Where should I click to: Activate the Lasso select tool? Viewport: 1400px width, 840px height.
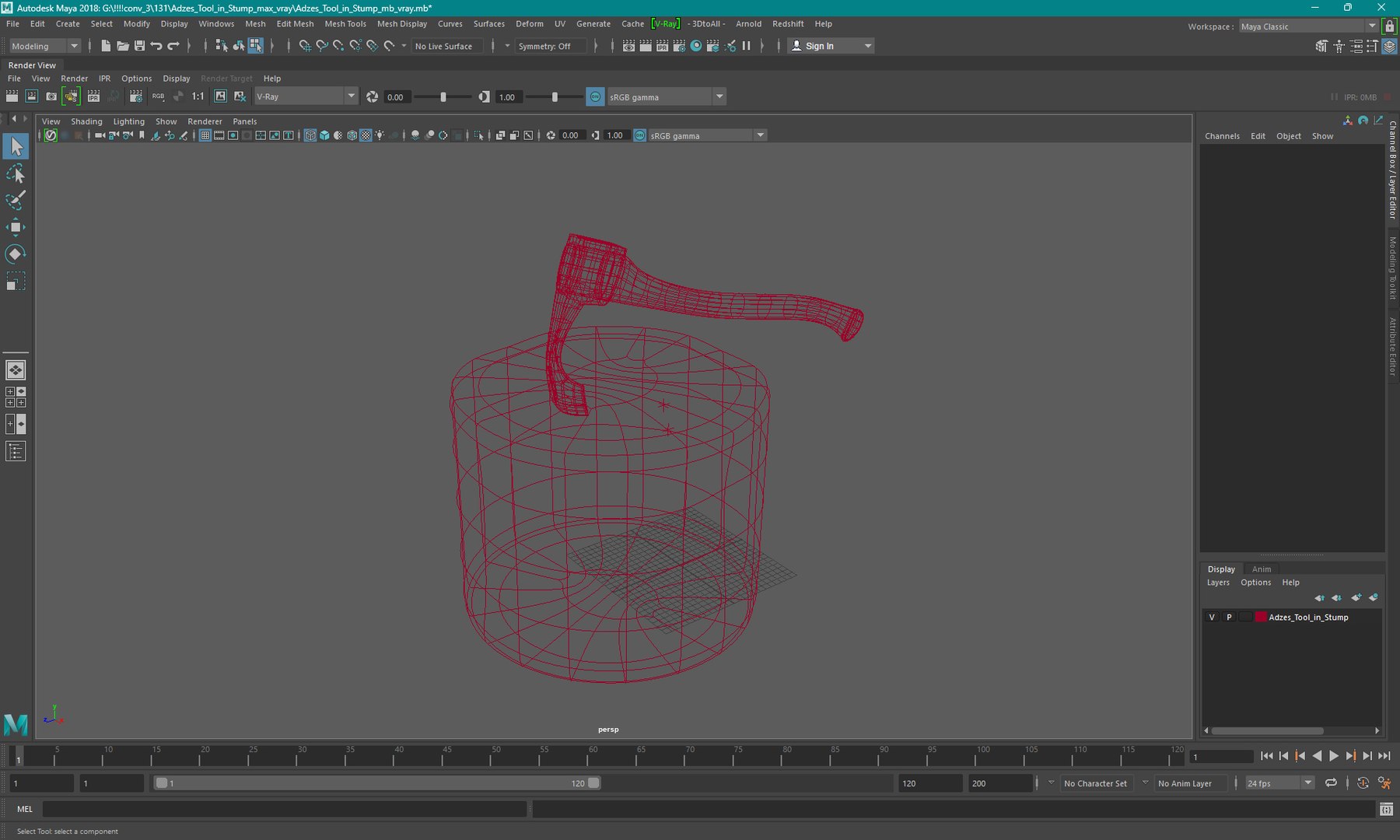click(x=16, y=173)
